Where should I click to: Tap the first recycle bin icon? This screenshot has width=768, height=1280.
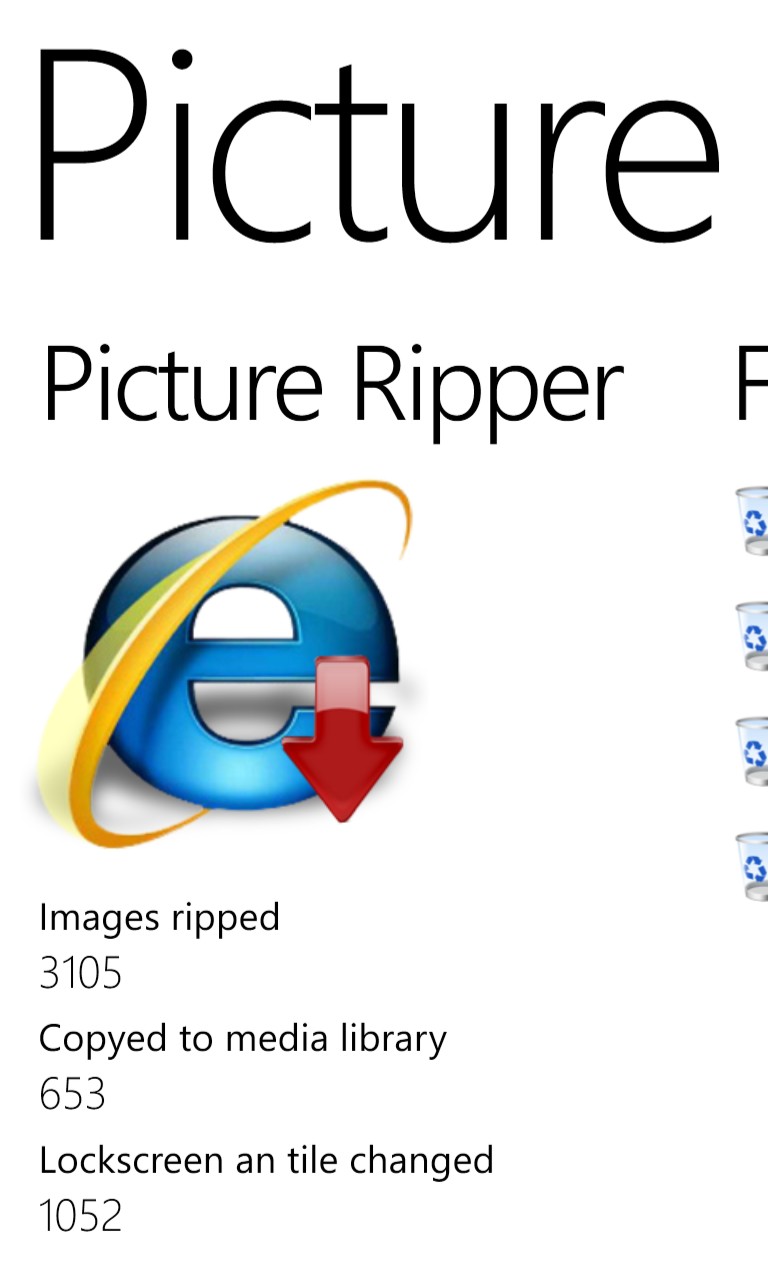(x=752, y=520)
